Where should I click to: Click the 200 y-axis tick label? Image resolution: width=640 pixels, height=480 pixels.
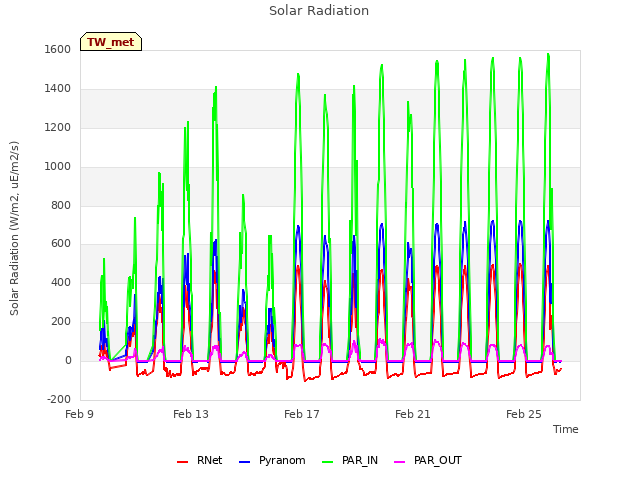pyautogui.click(x=61, y=322)
